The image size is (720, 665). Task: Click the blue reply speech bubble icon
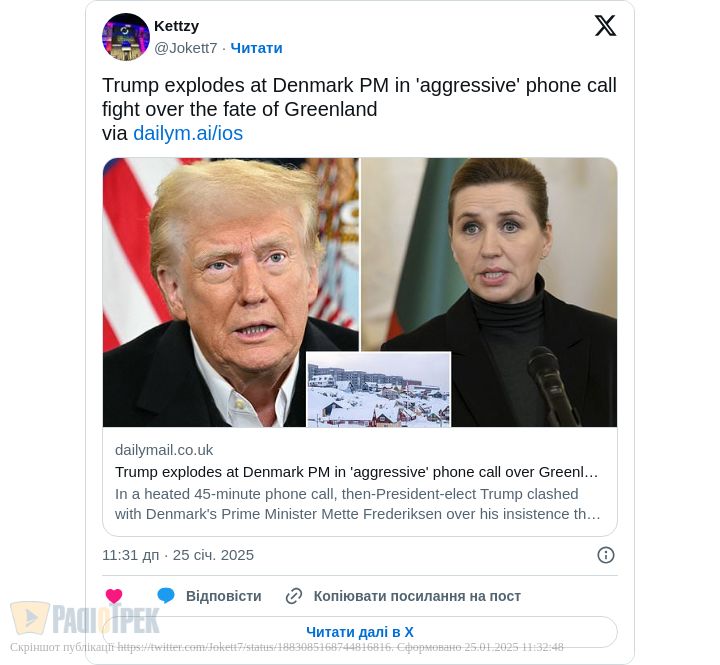[x=166, y=595]
